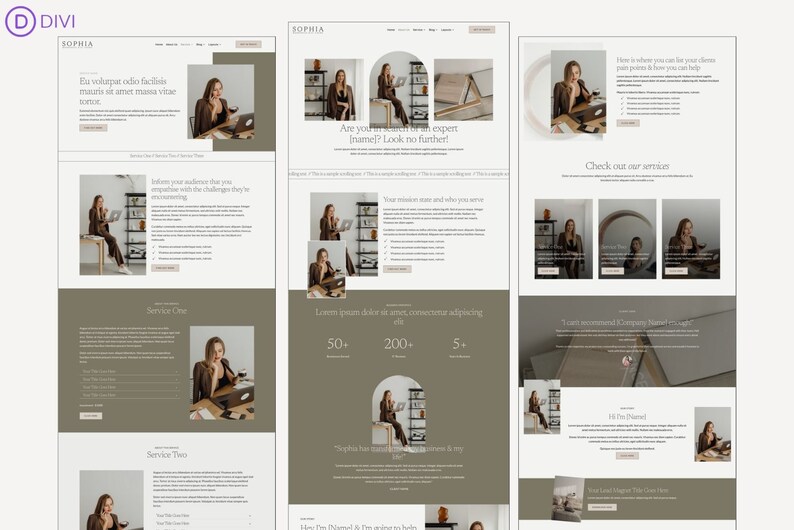Click the Sophia logo in left mockup
This screenshot has width=794, height=530.
coord(77,45)
